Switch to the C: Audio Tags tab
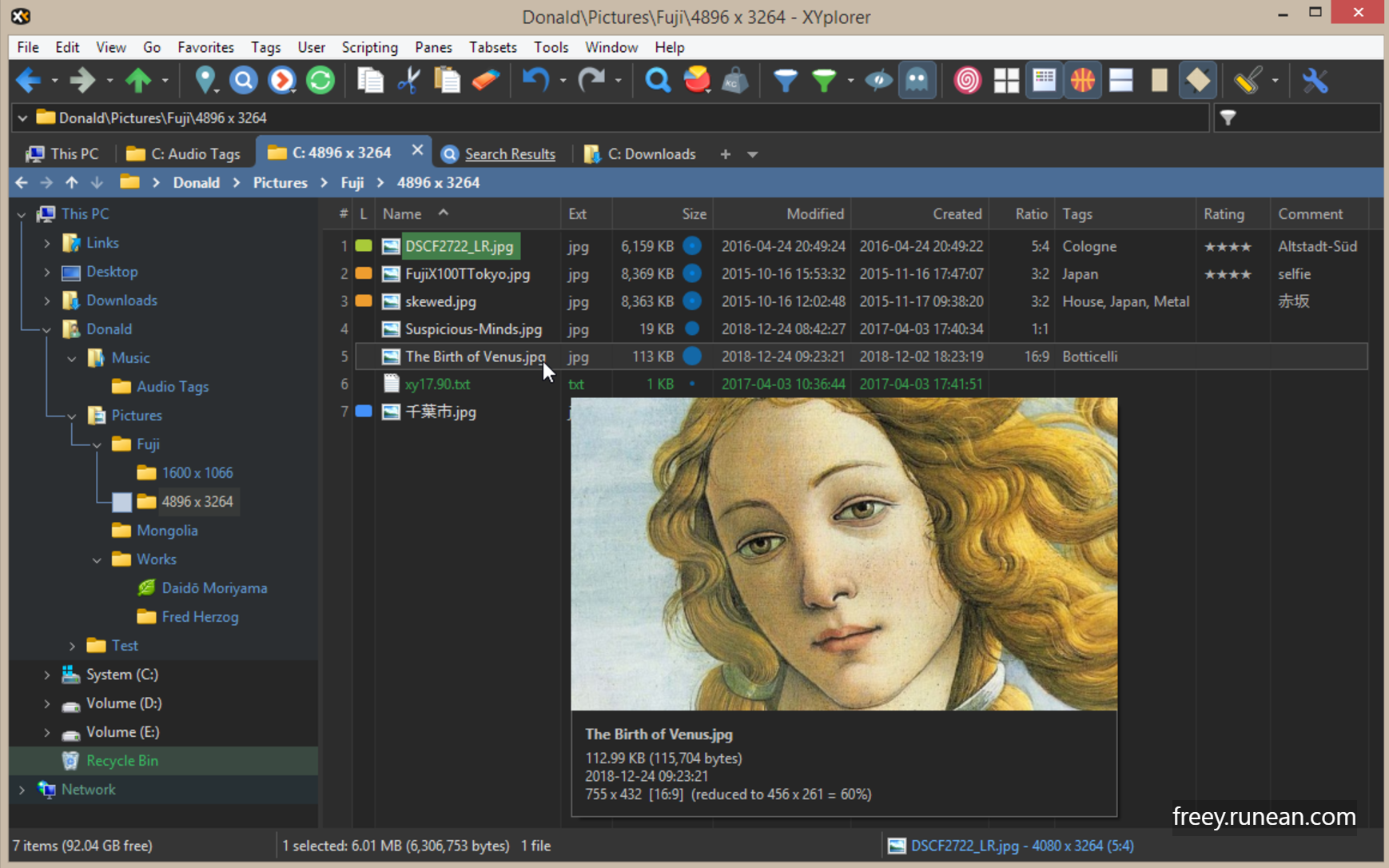Viewport: 1389px width, 868px height. pos(184,153)
